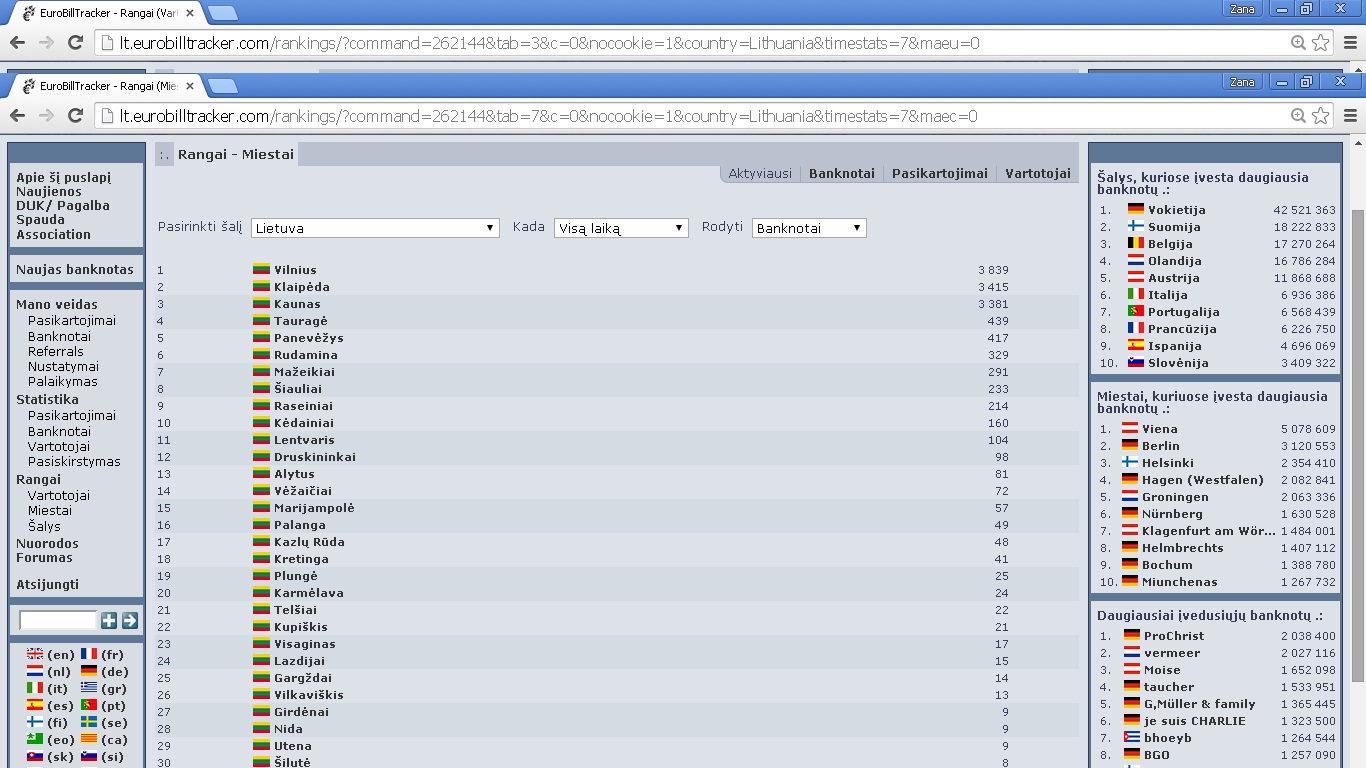Click Atsijungti to log out
The height and width of the screenshot is (768, 1366).
(x=47, y=584)
